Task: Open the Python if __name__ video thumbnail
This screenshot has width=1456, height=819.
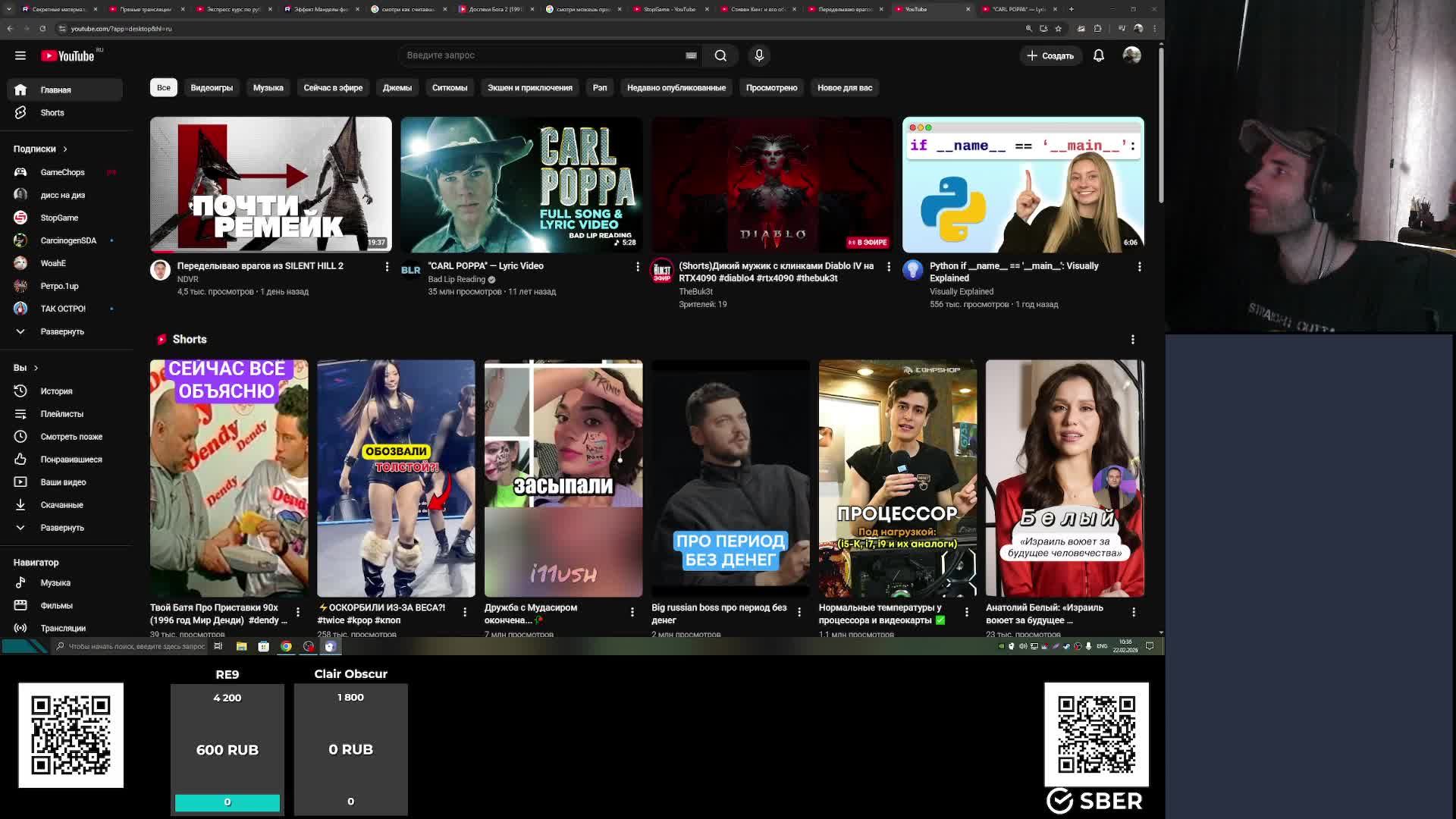Action: click(x=1022, y=184)
